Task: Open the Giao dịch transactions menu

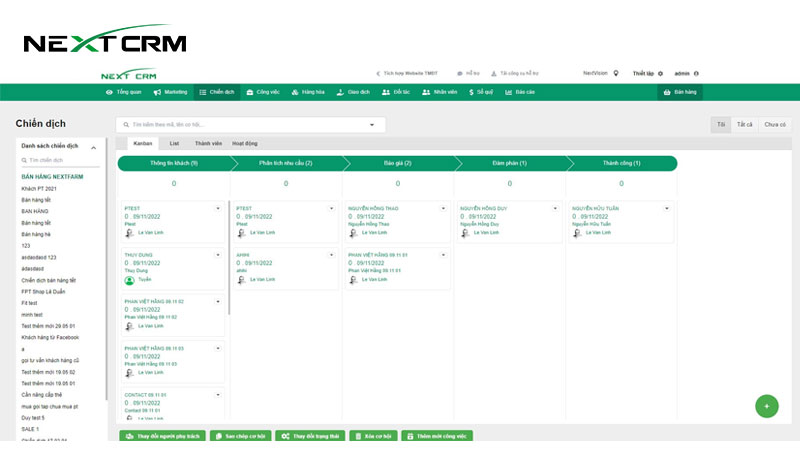Action: click(x=353, y=92)
